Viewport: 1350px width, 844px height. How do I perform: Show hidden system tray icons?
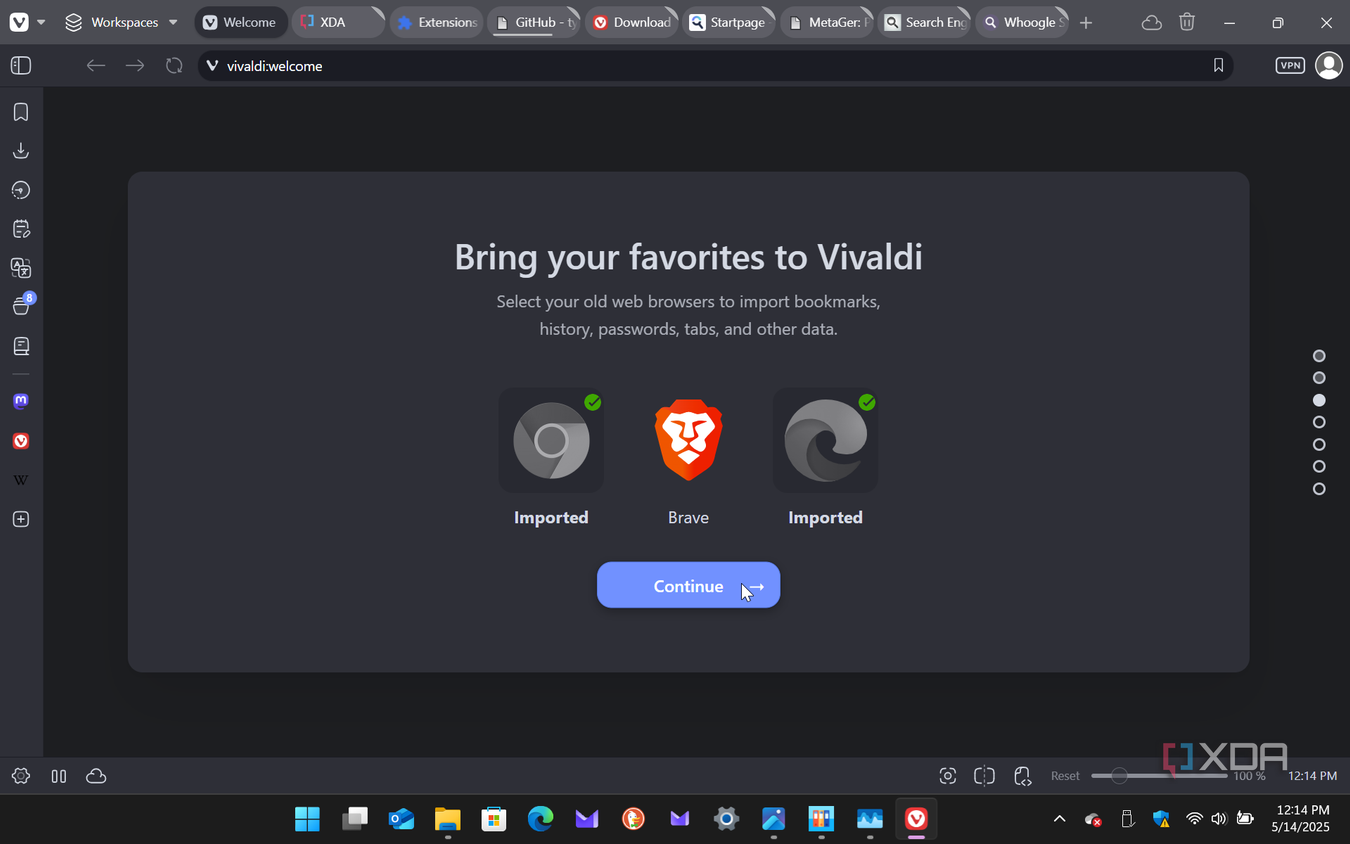point(1060,819)
